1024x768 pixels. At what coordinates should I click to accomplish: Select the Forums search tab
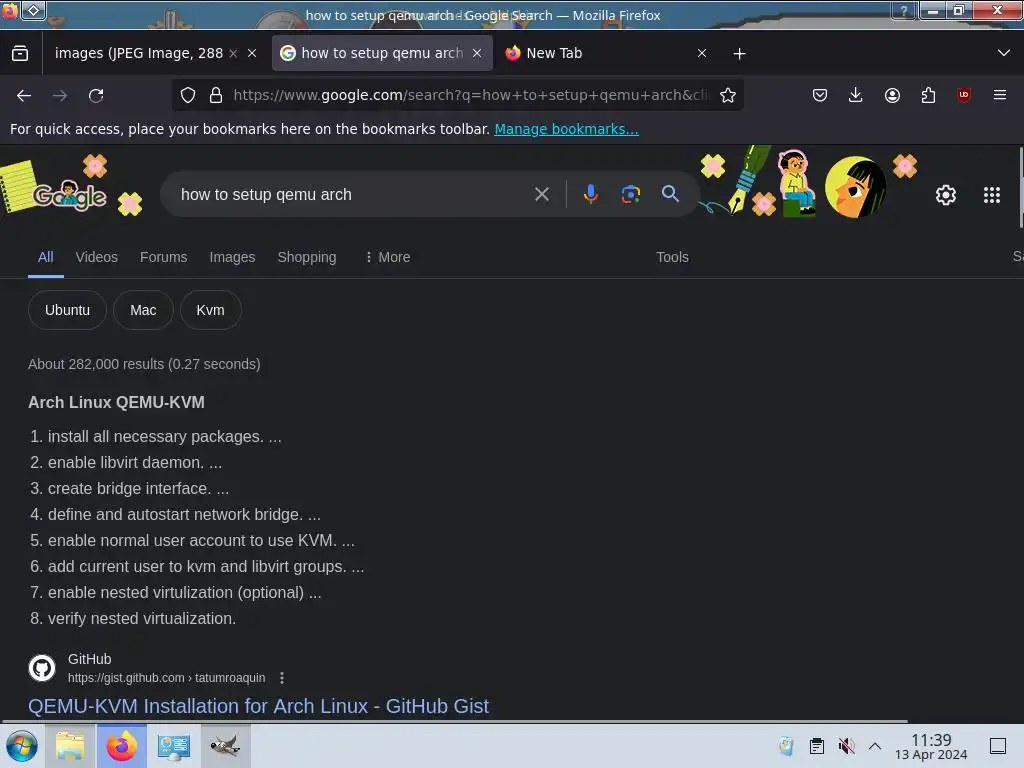163,257
